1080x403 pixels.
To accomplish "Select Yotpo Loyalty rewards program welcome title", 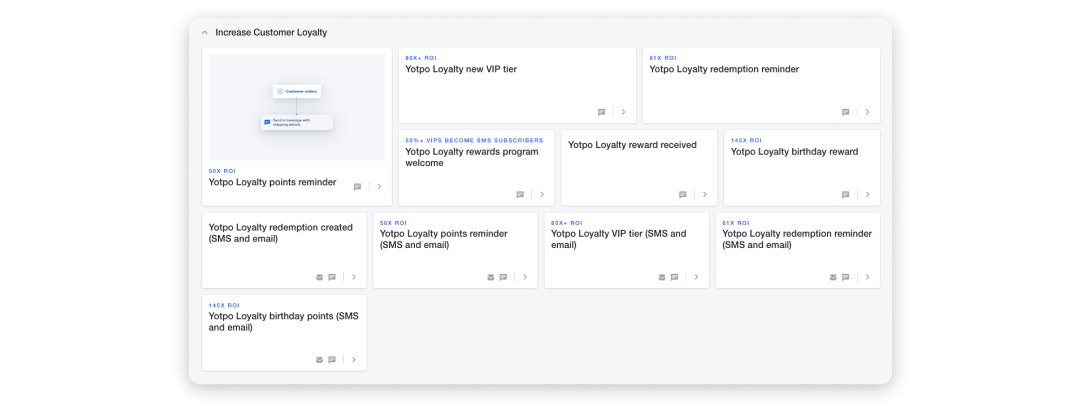I will click(472, 158).
